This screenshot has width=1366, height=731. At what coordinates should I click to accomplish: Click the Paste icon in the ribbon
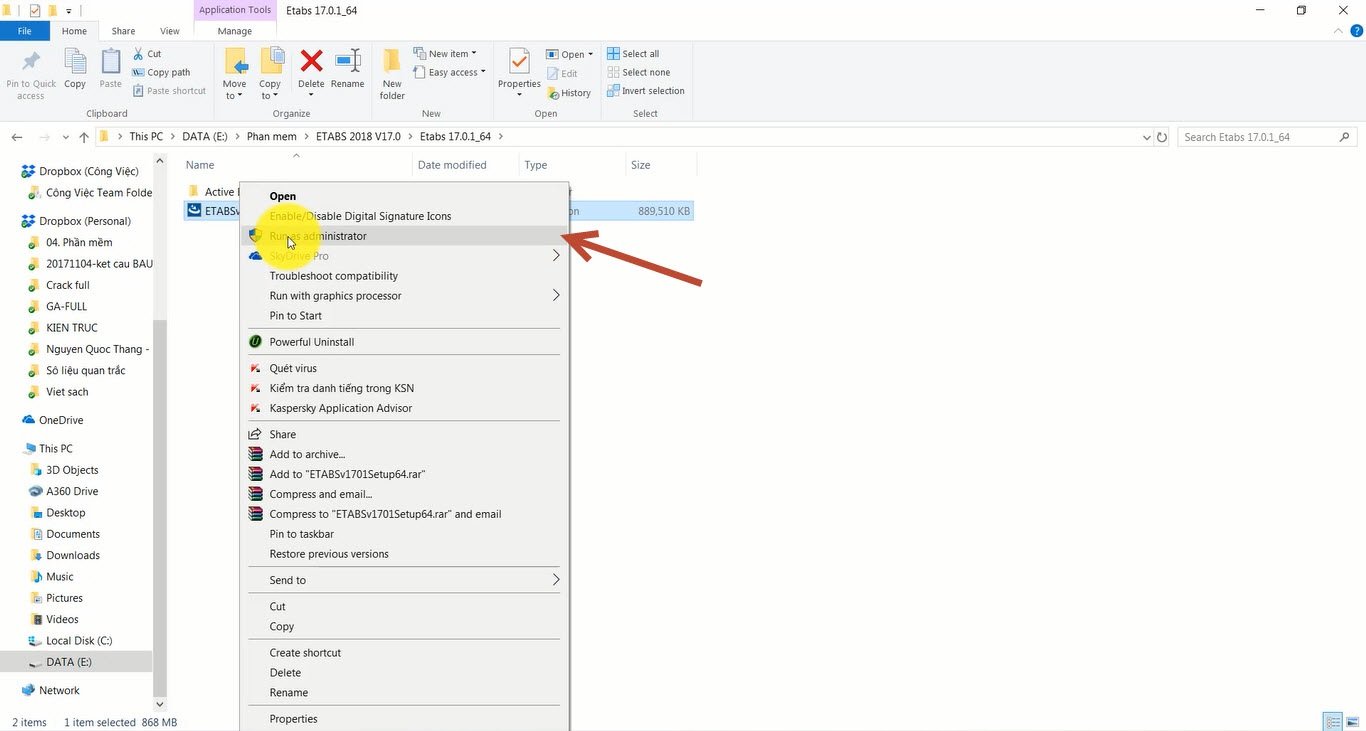click(111, 62)
